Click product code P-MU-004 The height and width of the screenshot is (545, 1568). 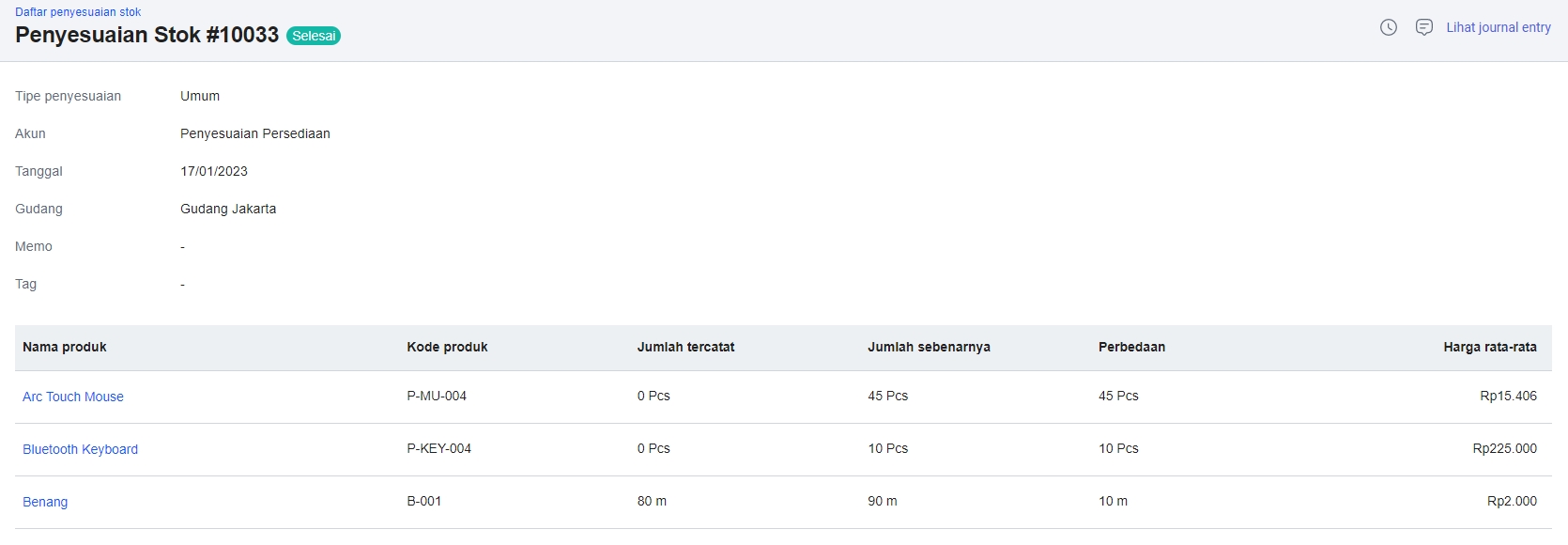[437, 396]
